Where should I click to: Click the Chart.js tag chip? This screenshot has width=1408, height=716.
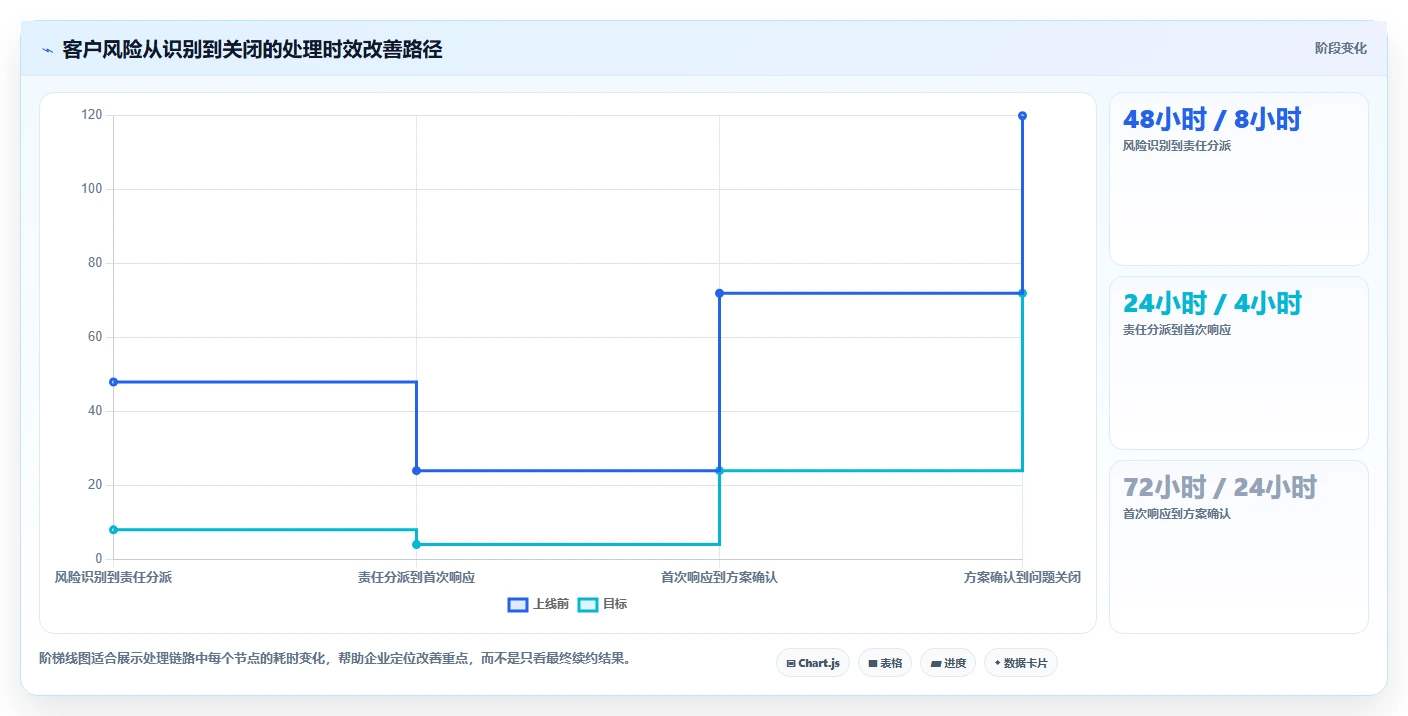click(x=812, y=663)
